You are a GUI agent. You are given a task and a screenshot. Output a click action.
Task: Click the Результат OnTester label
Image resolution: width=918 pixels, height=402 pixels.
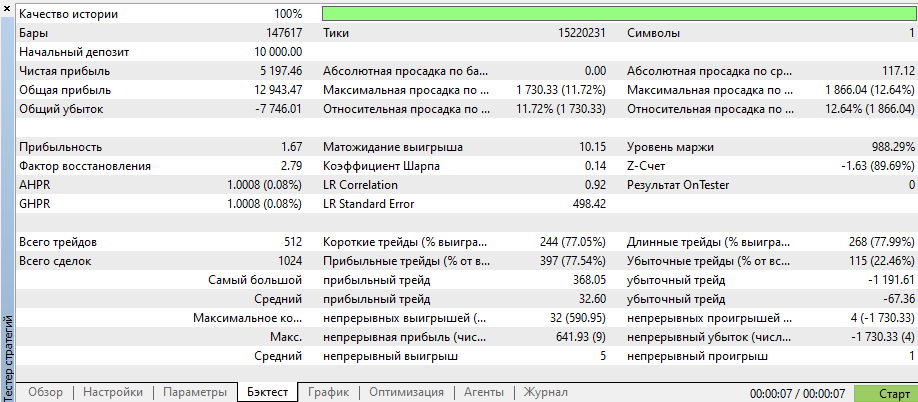pos(677,185)
